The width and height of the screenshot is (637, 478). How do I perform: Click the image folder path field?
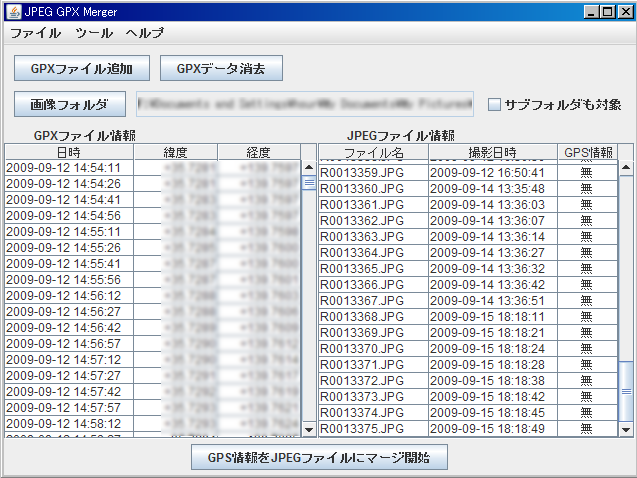304,104
